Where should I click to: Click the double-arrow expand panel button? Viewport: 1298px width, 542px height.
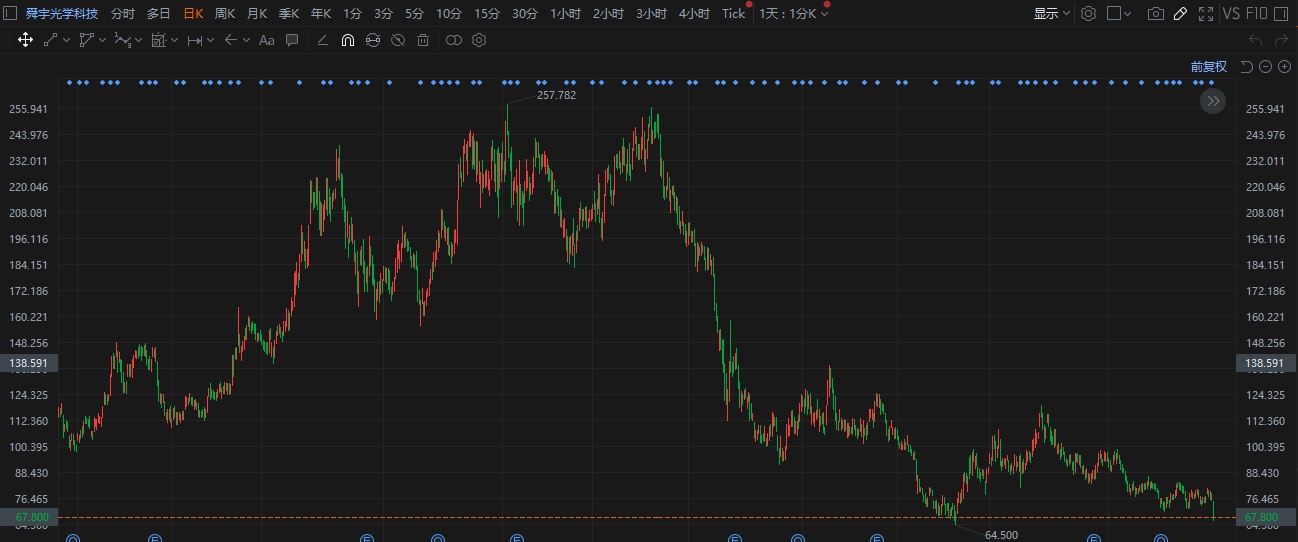[x=1212, y=101]
